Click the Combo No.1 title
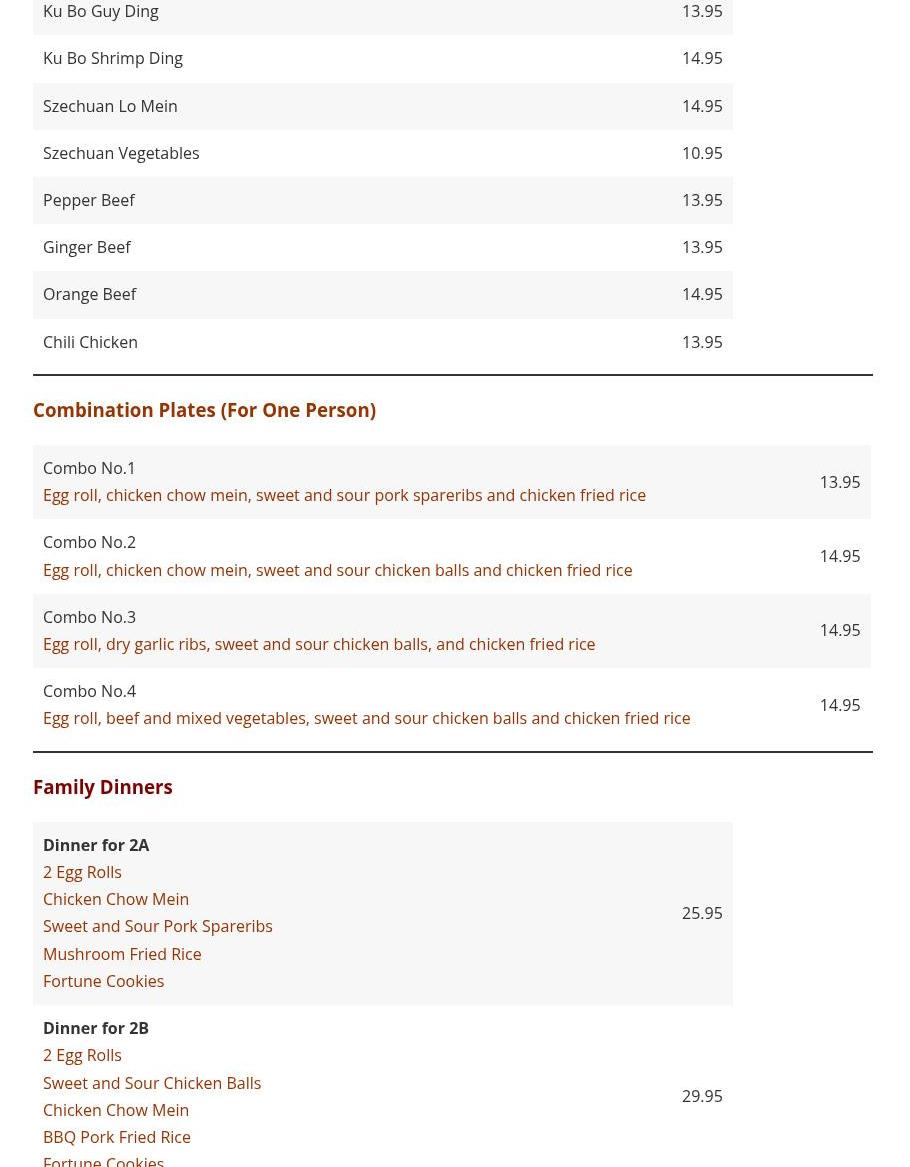 89,468
